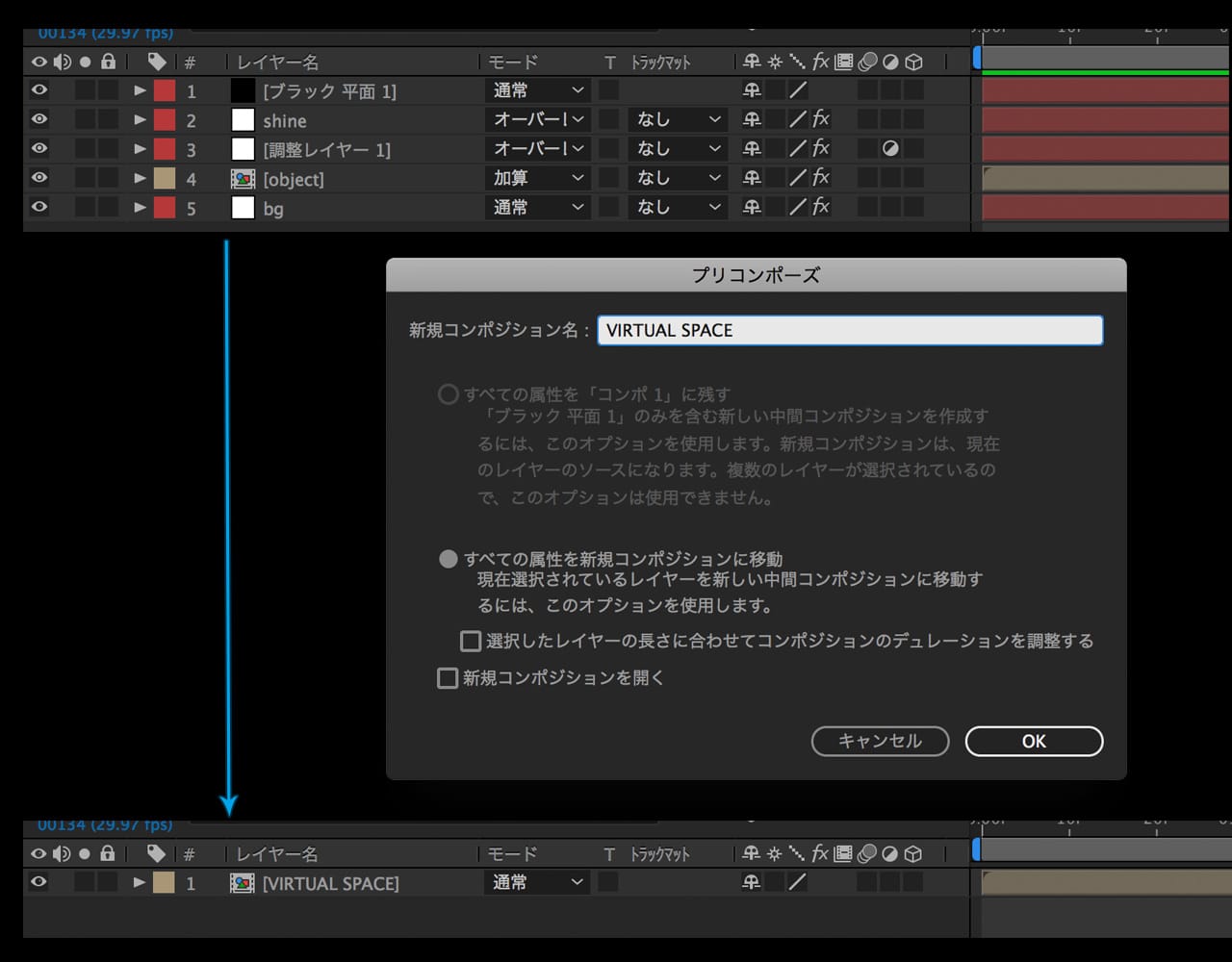Expand the shine layer properties triangle
1232x962 pixels.
(140, 120)
